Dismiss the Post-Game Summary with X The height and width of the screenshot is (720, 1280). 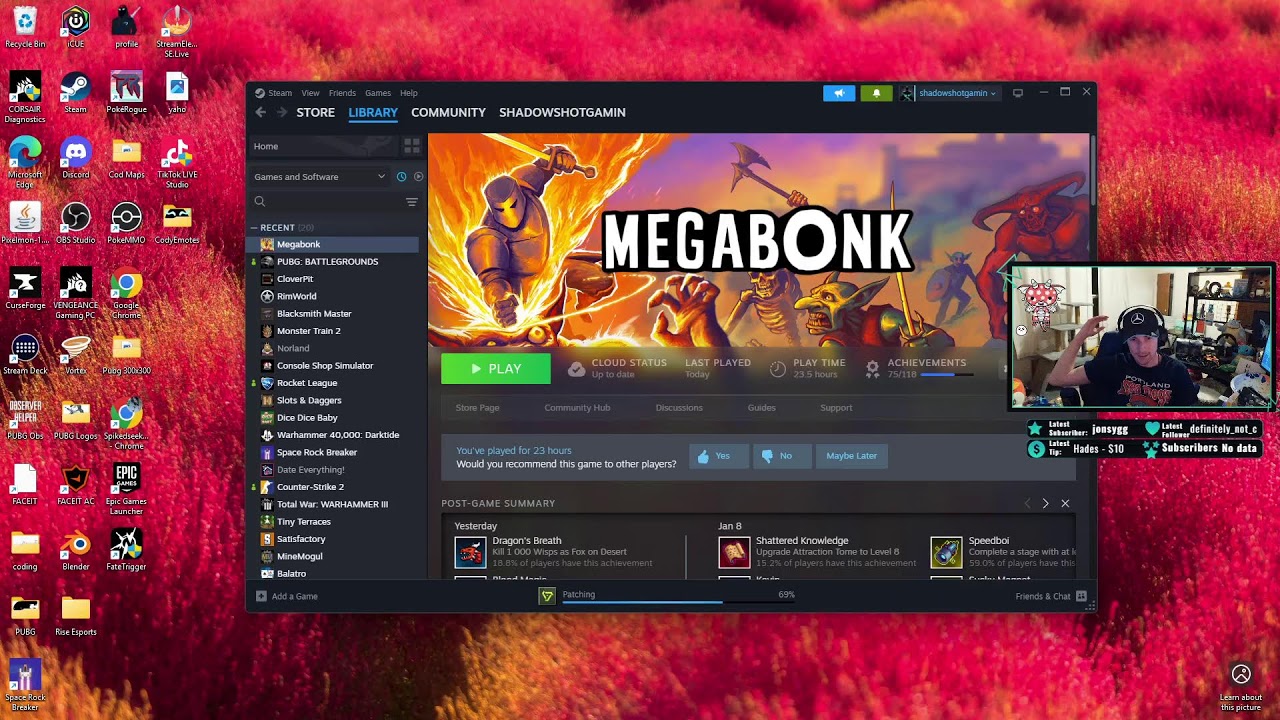click(1065, 503)
